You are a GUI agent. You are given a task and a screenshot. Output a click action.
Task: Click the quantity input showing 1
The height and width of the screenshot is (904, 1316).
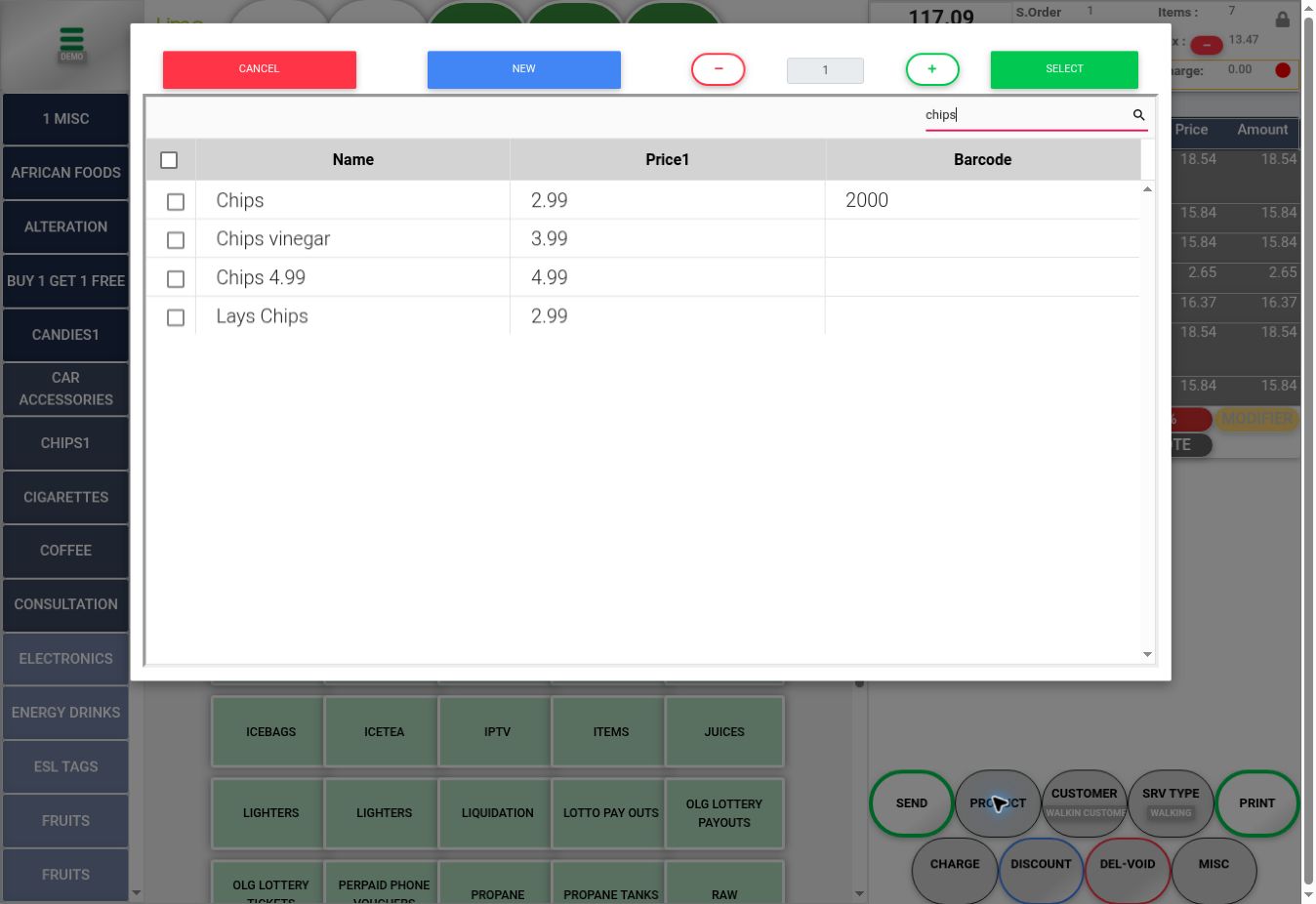click(x=825, y=70)
